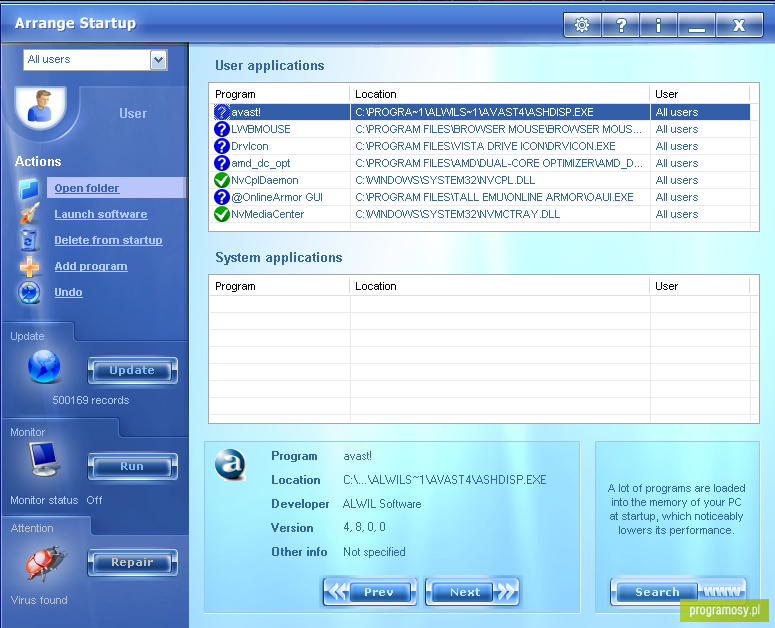This screenshot has height=628, width=775.
Task: Click User header in System applications table
Action: point(700,286)
